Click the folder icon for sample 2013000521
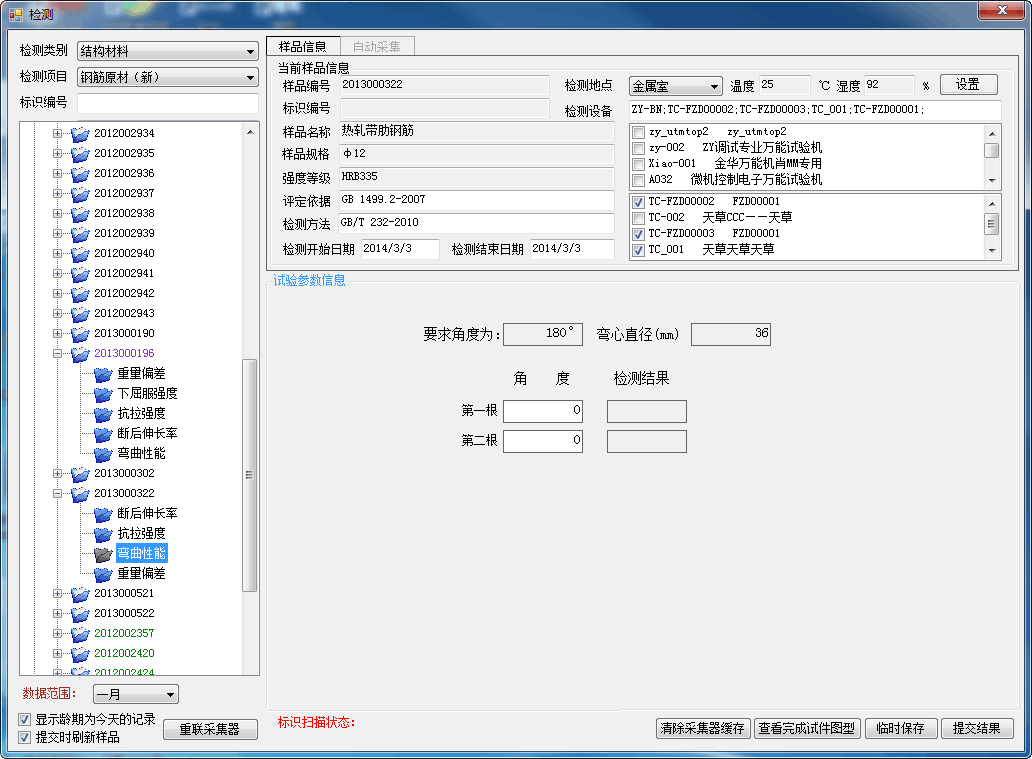Image resolution: width=1032 pixels, height=759 pixels. [79, 593]
